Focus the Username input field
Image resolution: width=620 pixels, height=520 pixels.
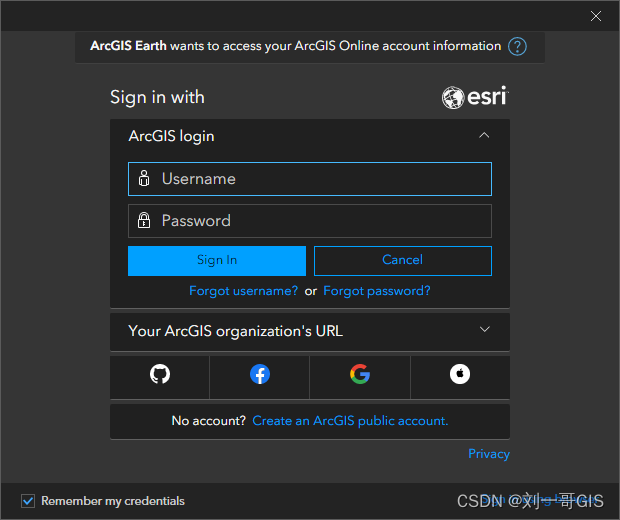pyautogui.click(x=310, y=179)
